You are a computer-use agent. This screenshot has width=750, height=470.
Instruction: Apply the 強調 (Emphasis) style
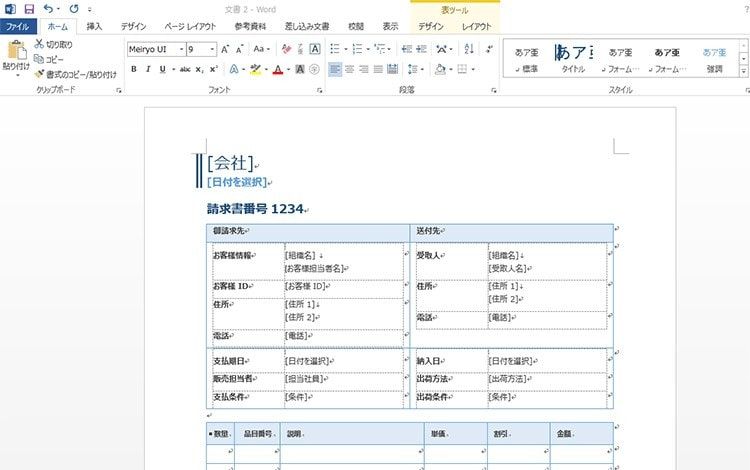tap(714, 58)
